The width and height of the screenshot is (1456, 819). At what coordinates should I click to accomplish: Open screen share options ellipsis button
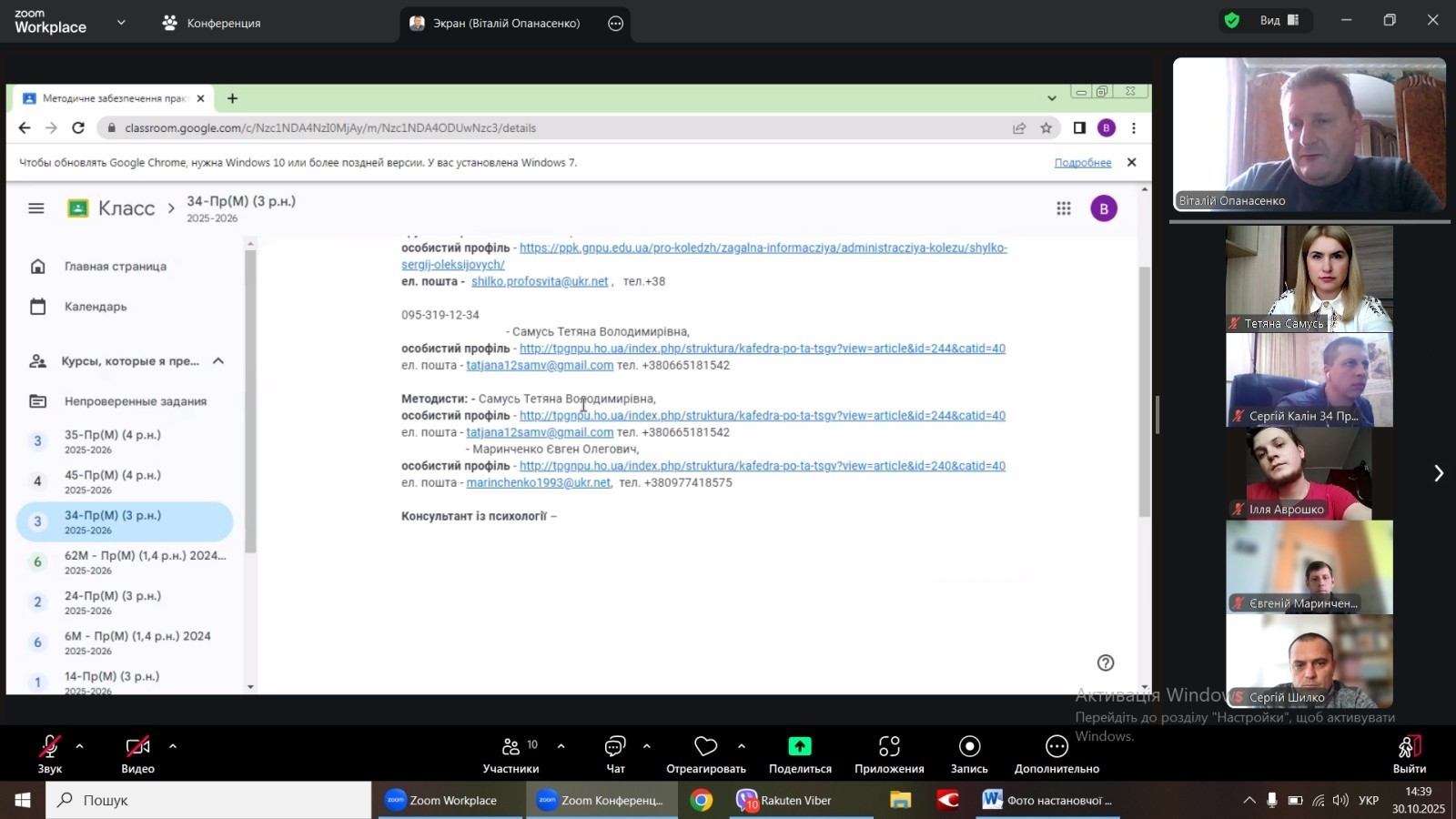(x=616, y=24)
